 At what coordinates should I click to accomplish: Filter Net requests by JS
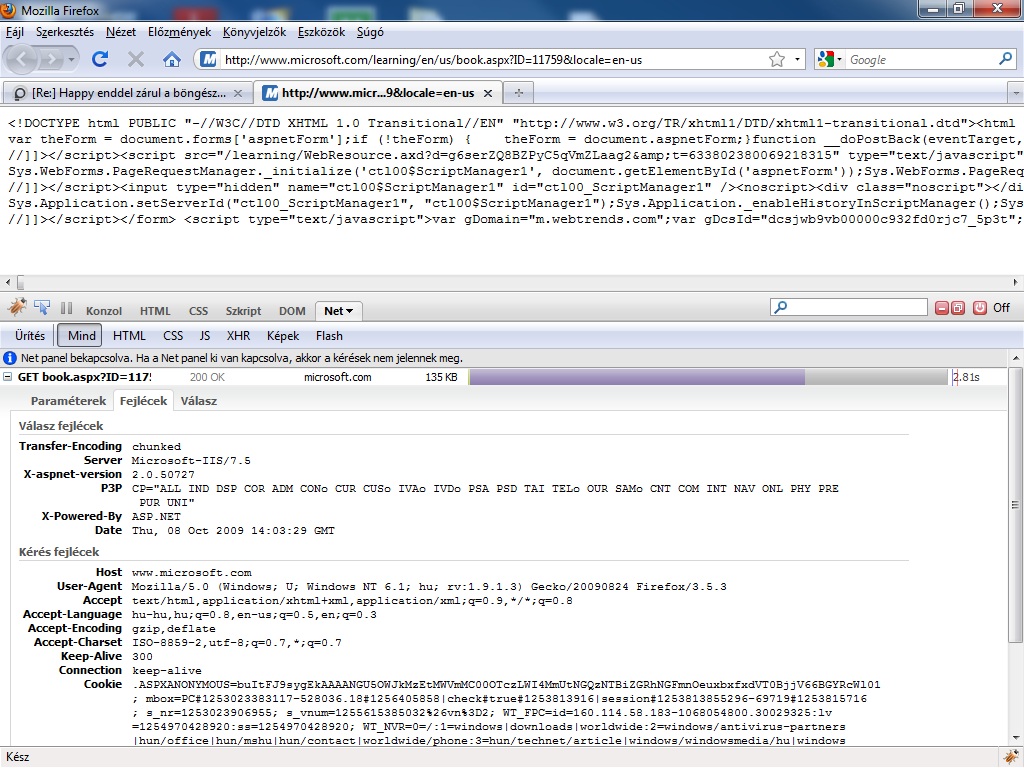[204, 336]
